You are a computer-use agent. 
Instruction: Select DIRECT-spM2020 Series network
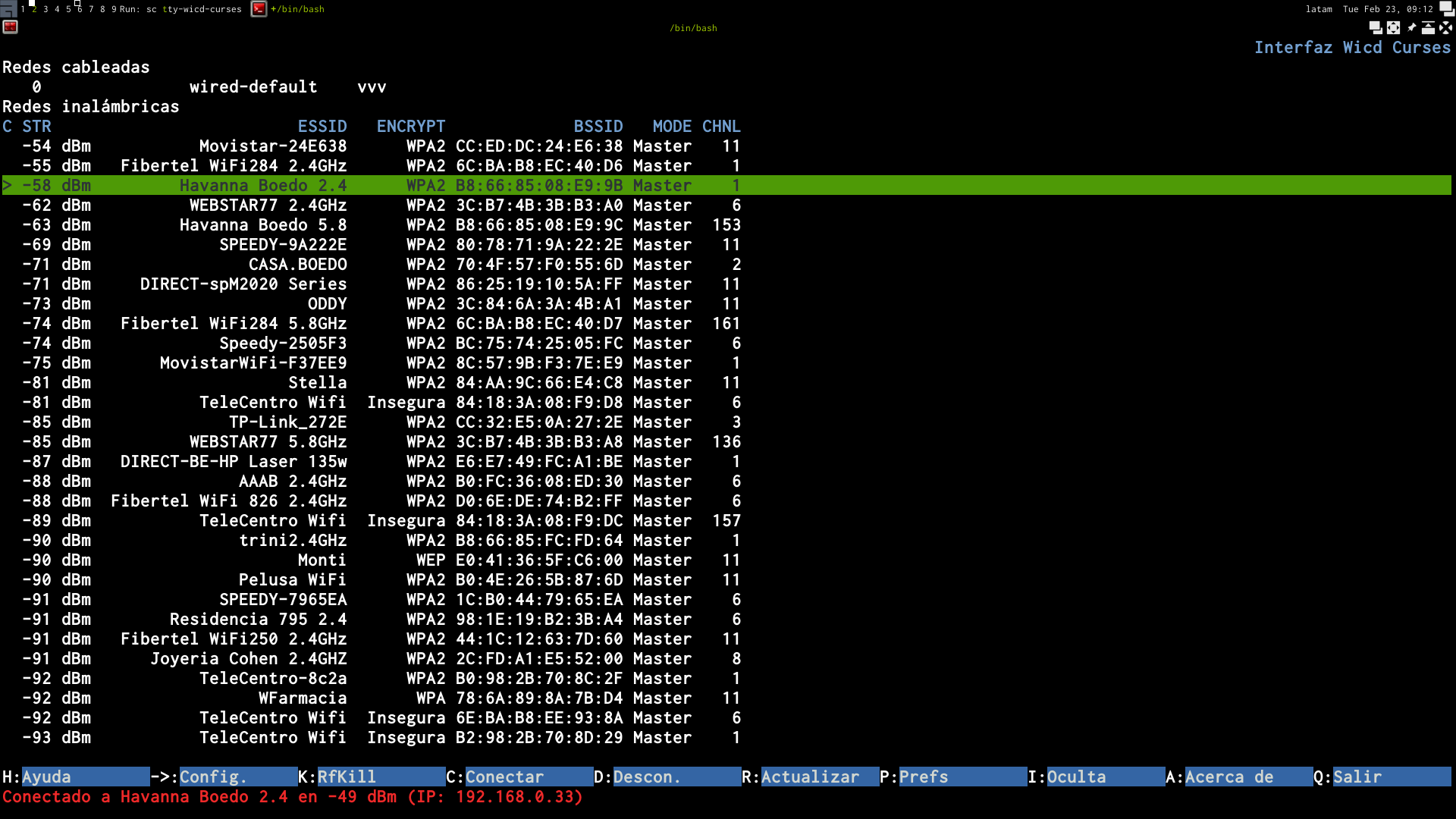point(726,284)
